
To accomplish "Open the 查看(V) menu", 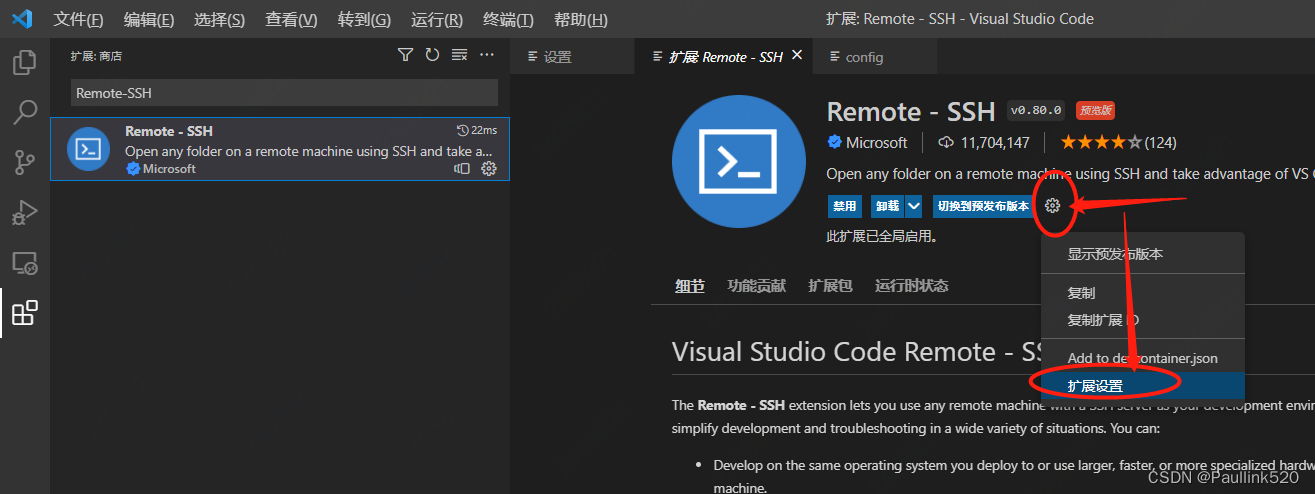I will (291, 19).
